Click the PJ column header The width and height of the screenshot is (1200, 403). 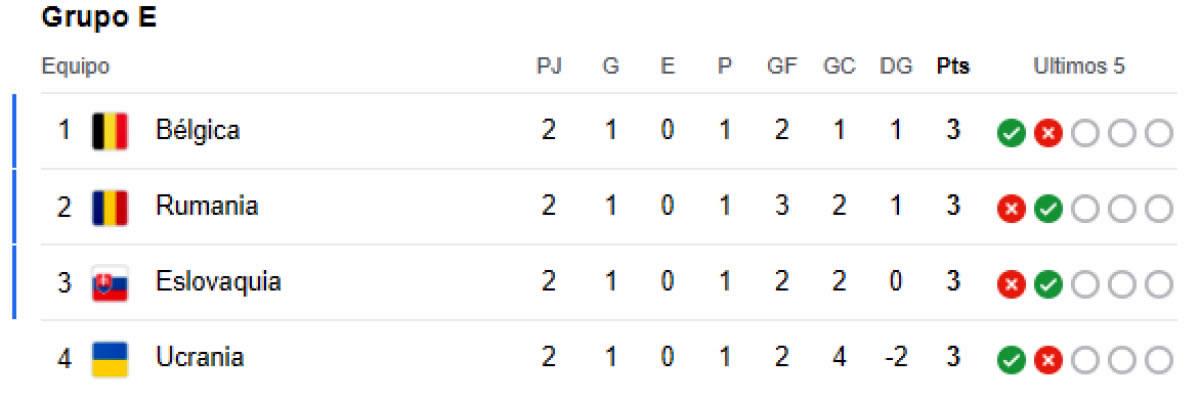point(549,67)
